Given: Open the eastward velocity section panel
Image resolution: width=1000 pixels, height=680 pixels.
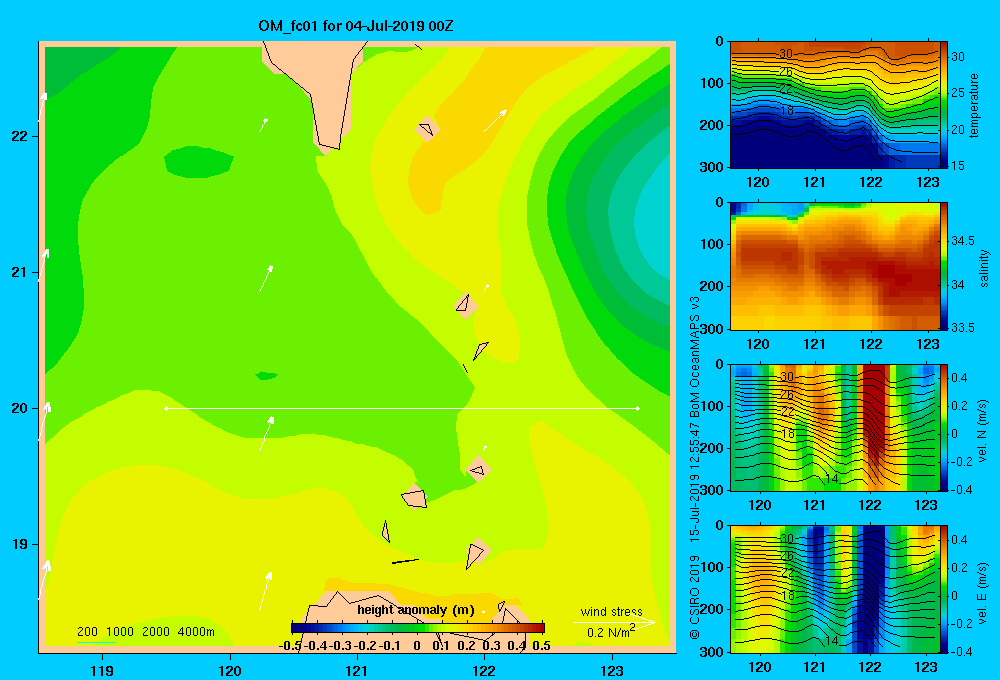Looking at the screenshot, I should point(834,589).
